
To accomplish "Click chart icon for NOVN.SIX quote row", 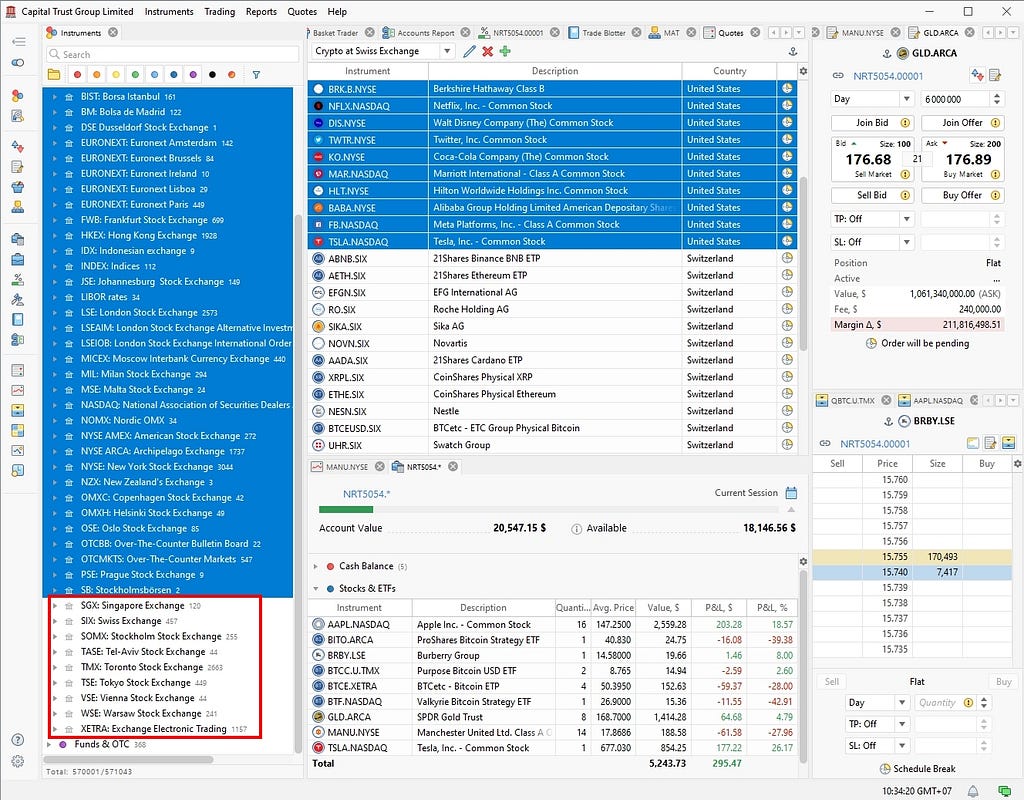I will coord(787,343).
